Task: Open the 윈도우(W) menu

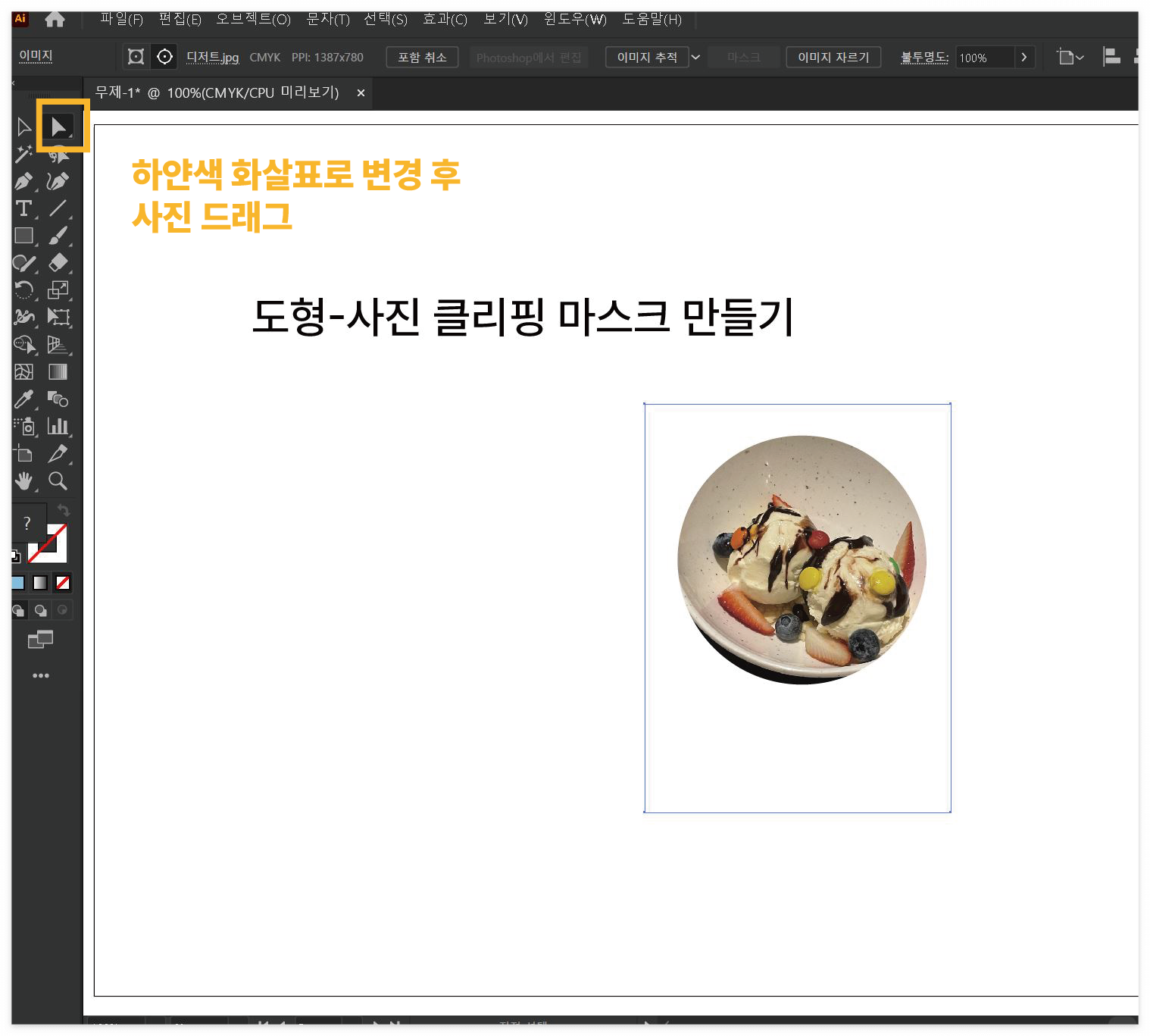Action: click(x=575, y=20)
